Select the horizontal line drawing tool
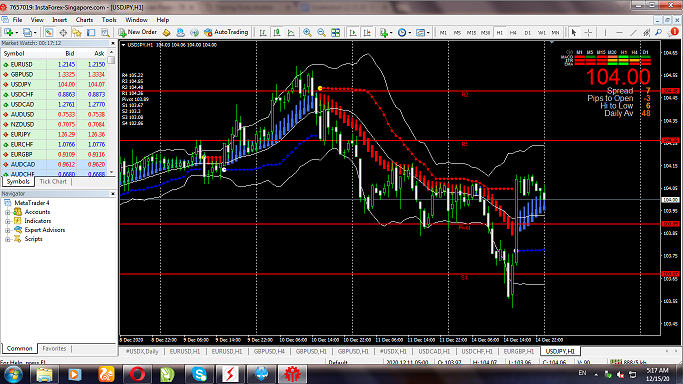683x384 pixels. tap(619, 32)
